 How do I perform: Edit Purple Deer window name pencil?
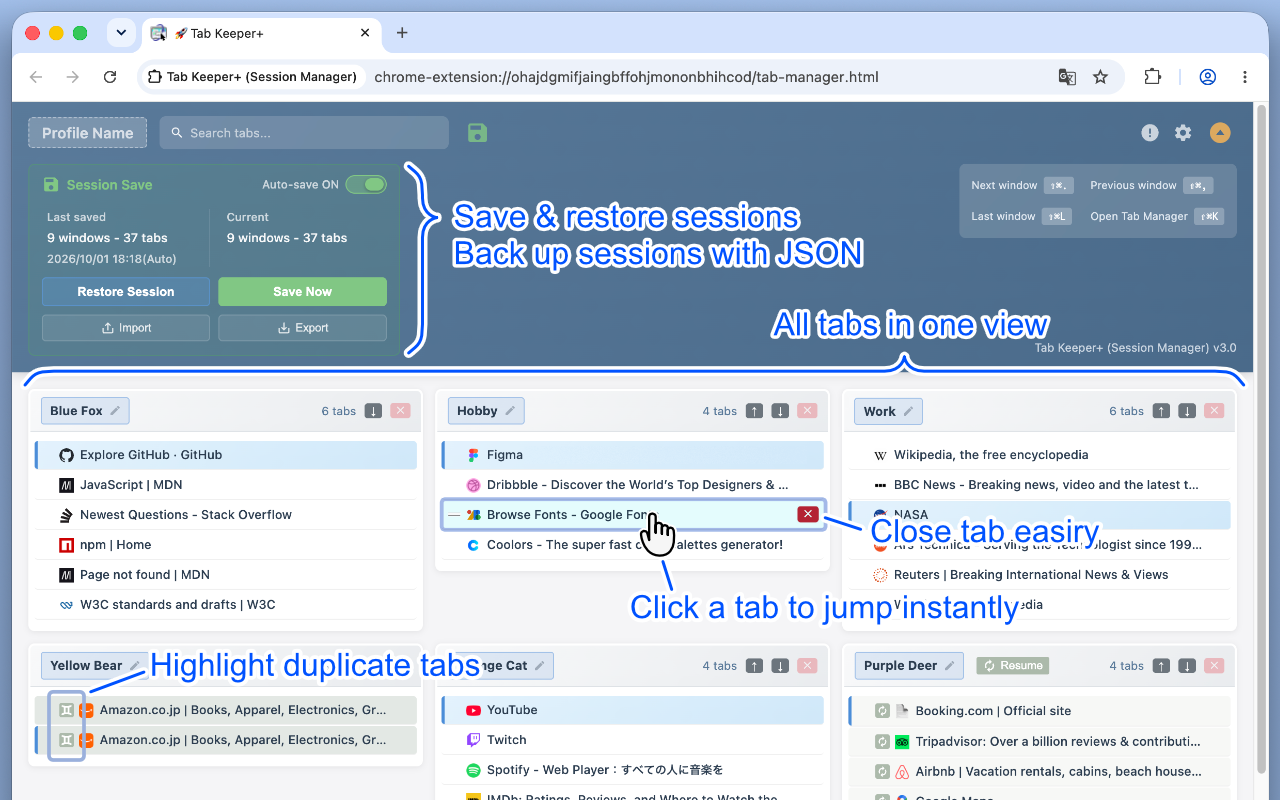point(950,666)
